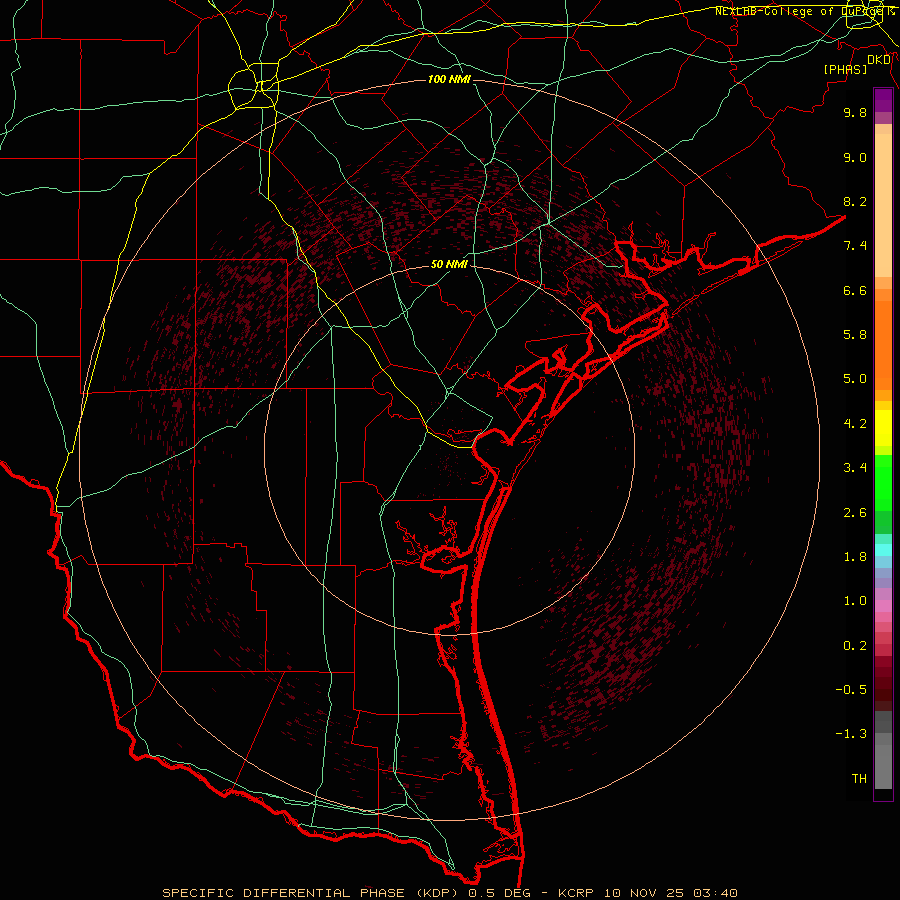900x900 pixels.
Task: Click the 9.0 value on the color scale
Action: 855,157
